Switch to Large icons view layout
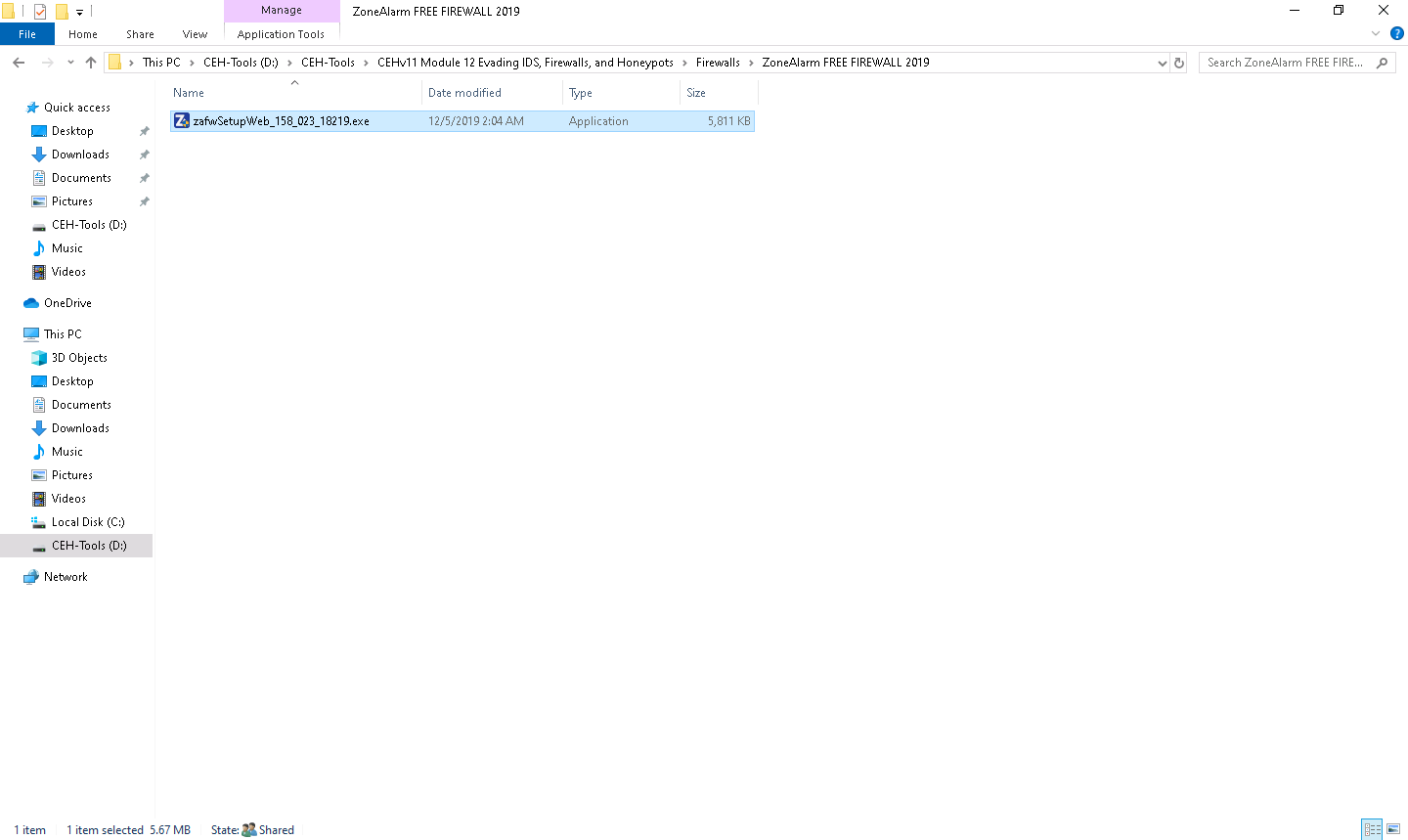Viewport: 1408px width, 840px height. [1394, 829]
